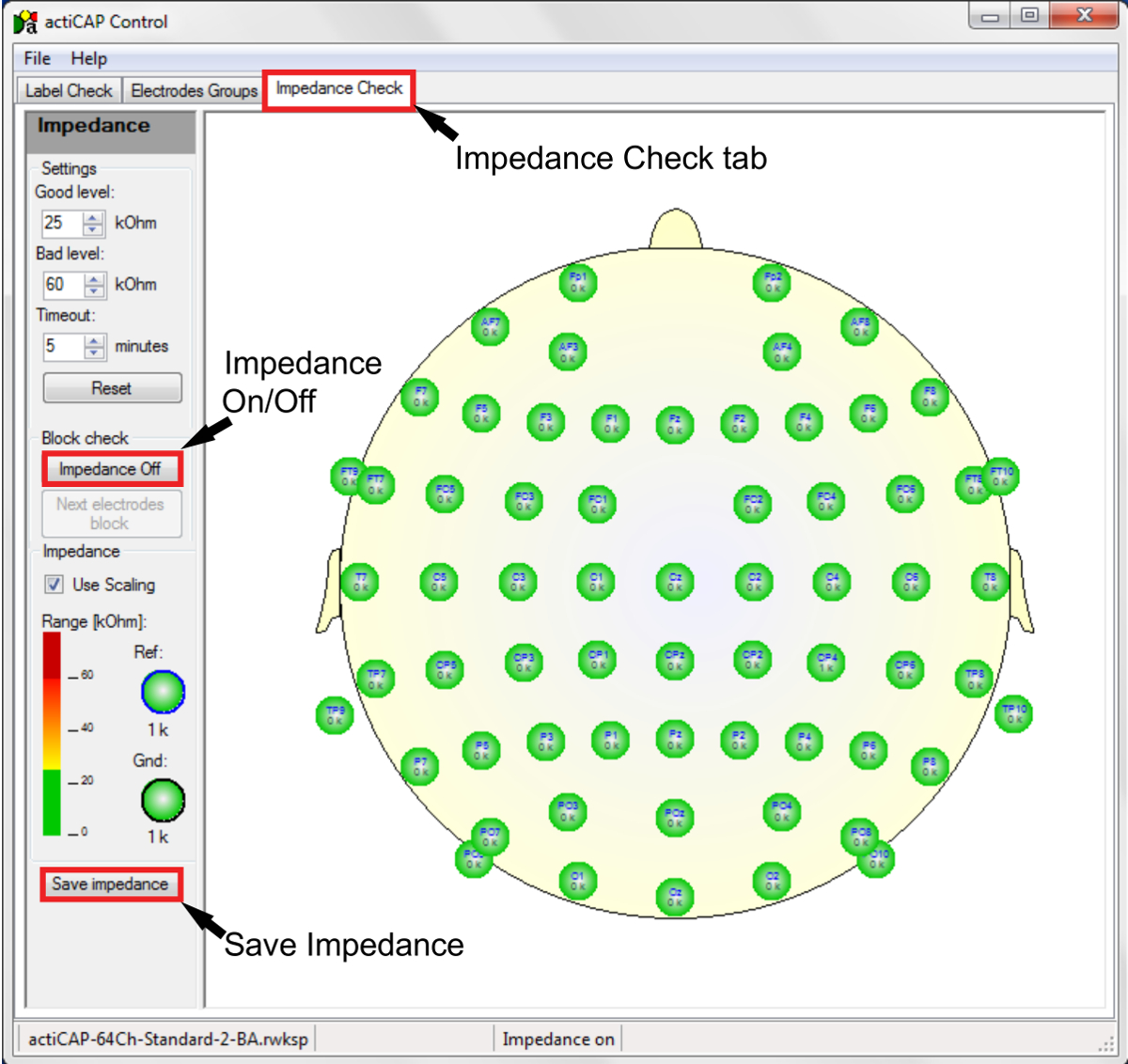1128x1064 pixels.
Task: Select the Fz frontal midline electrode
Action: [x=674, y=424]
